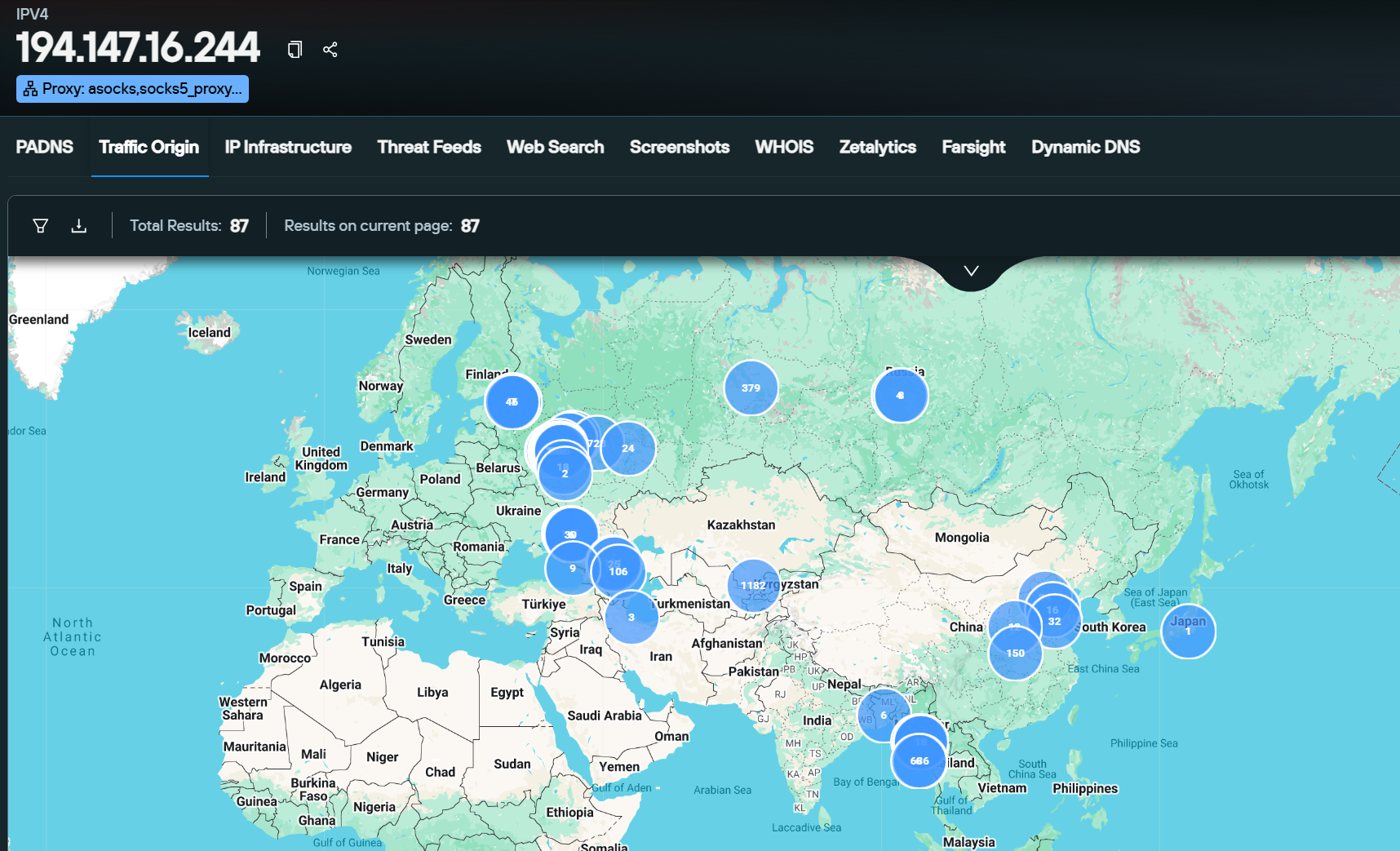Click the Total Results count link

[x=188, y=225]
